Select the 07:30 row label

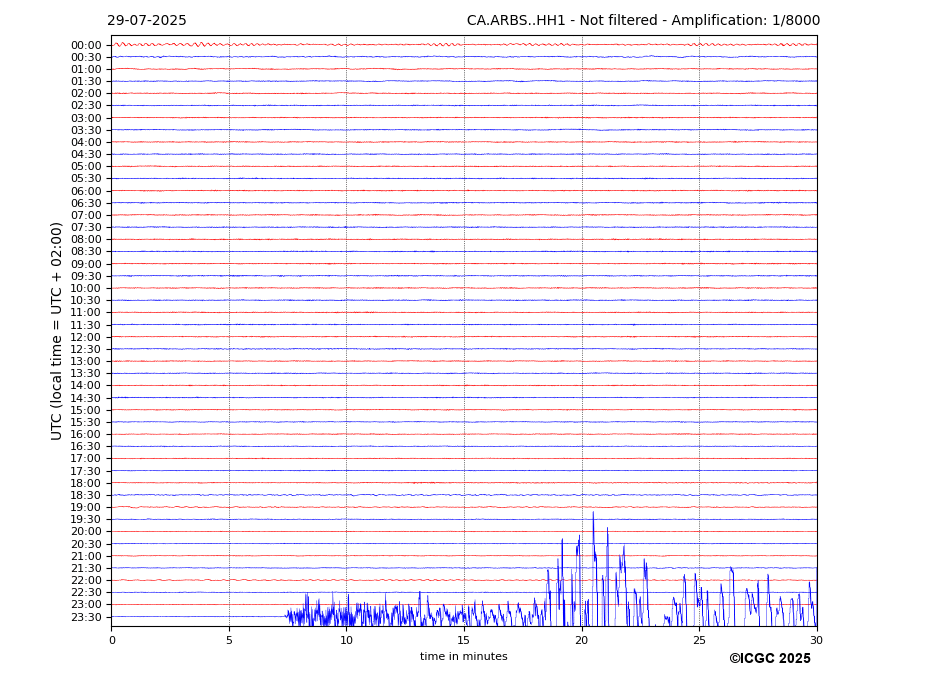tap(86, 228)
